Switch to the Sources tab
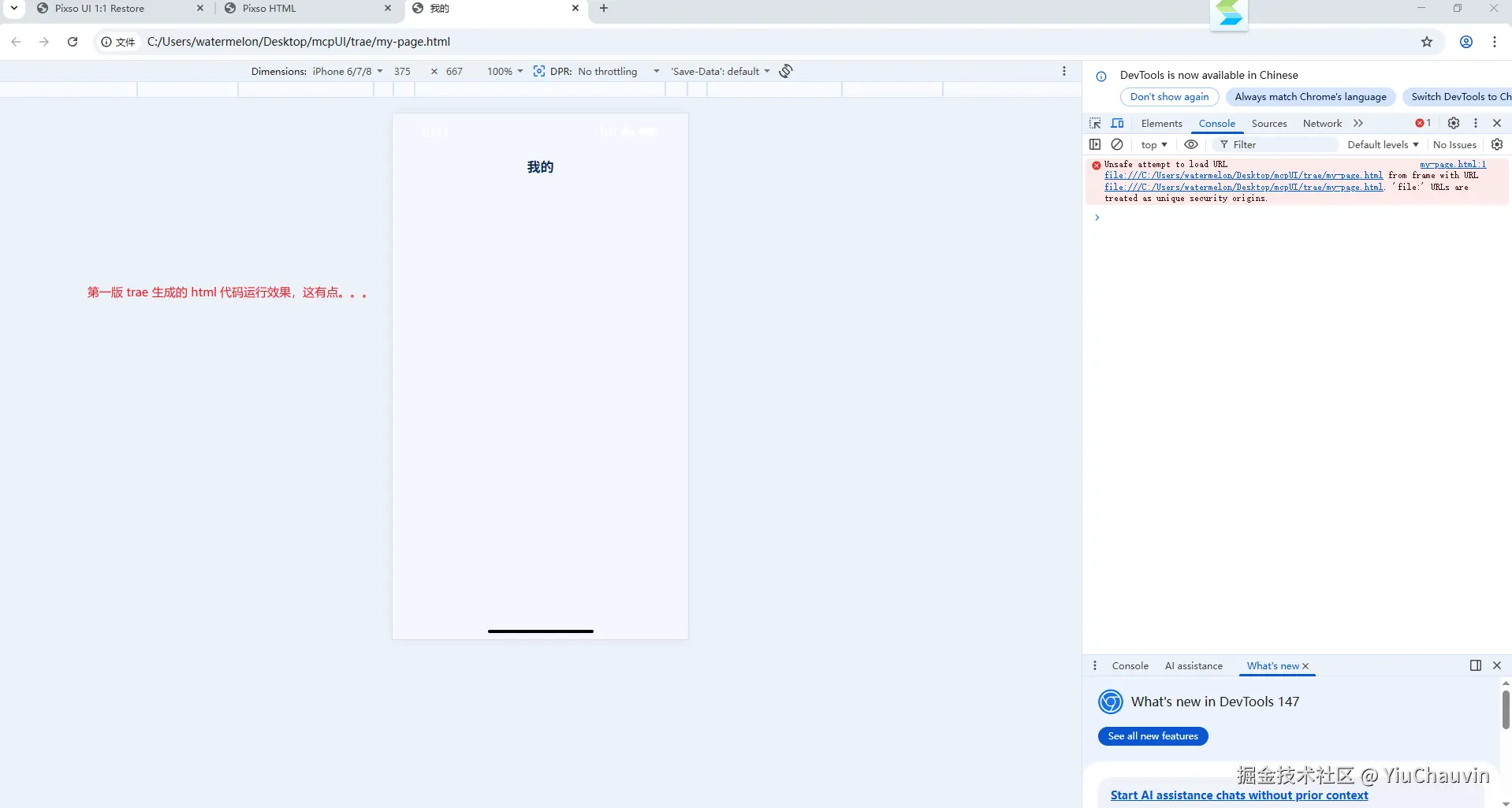Screen dimensions: 1512x808 tap(1268, 123)
